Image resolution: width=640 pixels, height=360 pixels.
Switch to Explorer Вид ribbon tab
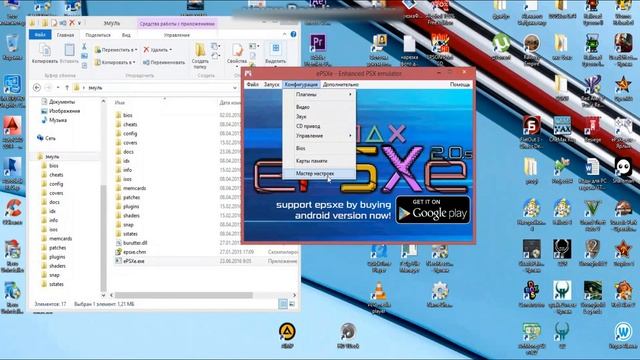coord(127,35)
